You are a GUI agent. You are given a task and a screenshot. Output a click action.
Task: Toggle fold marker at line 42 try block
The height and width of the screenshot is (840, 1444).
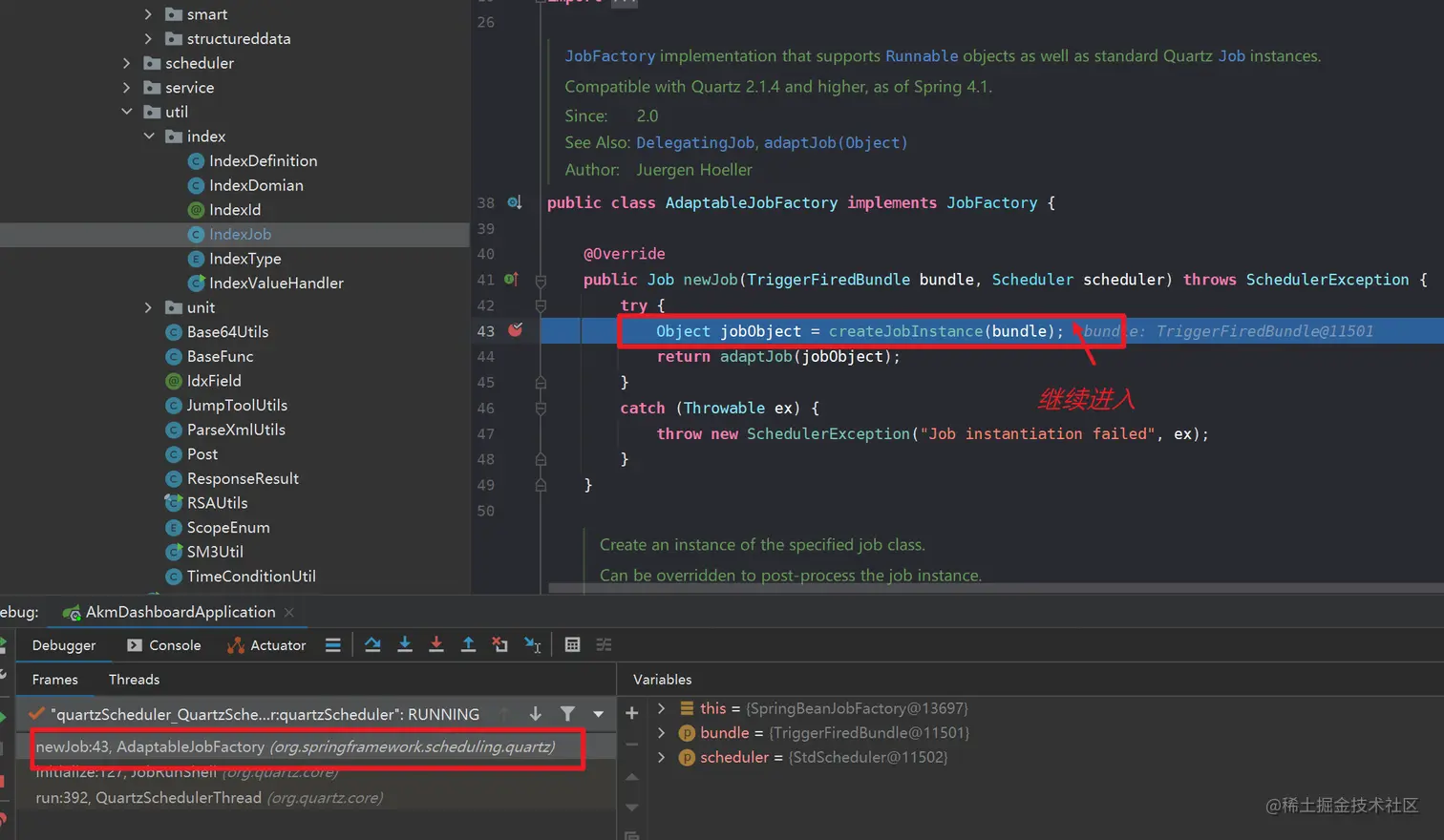541,305
